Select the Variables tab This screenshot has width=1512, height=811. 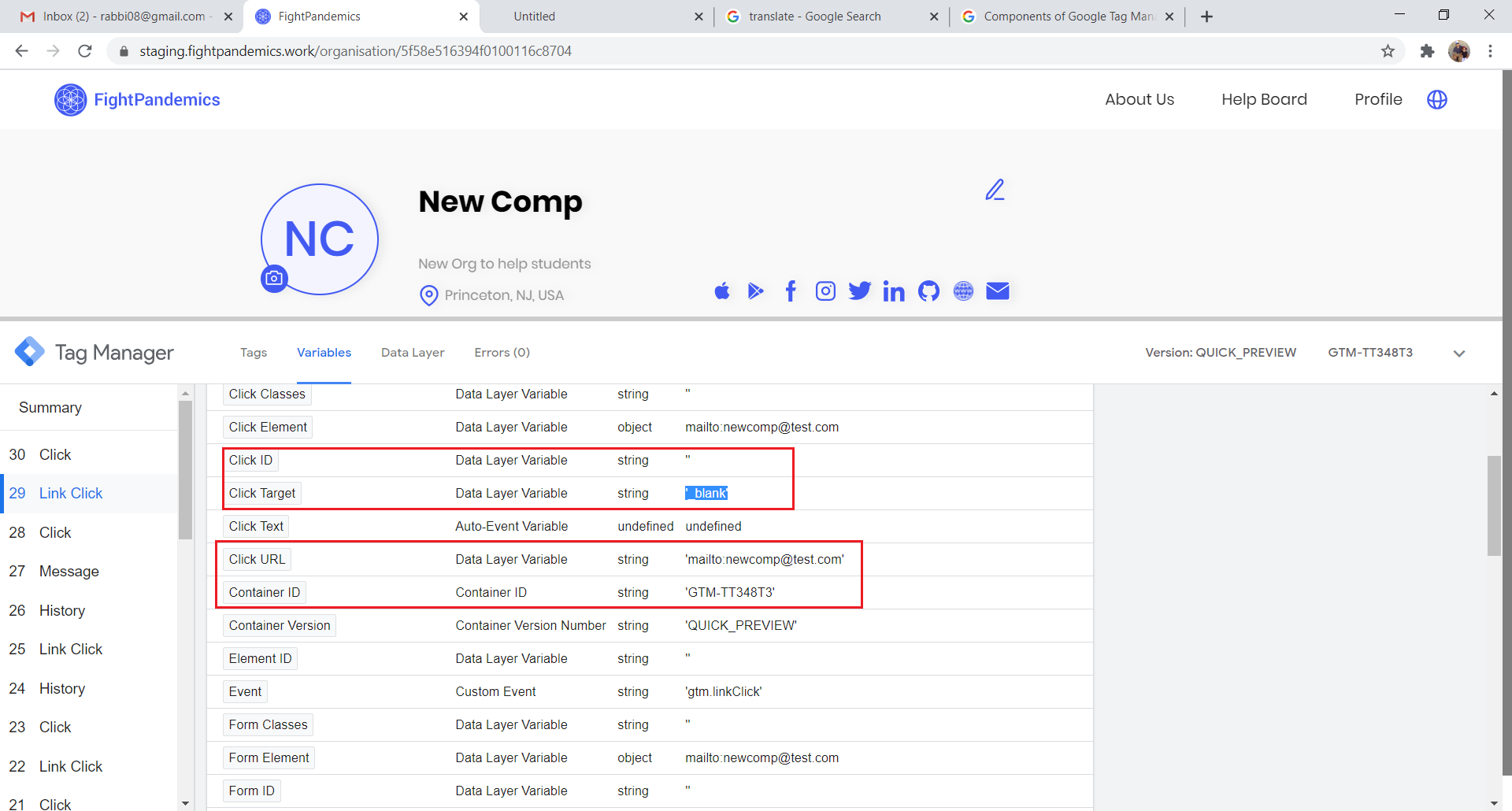click(324, 353)
